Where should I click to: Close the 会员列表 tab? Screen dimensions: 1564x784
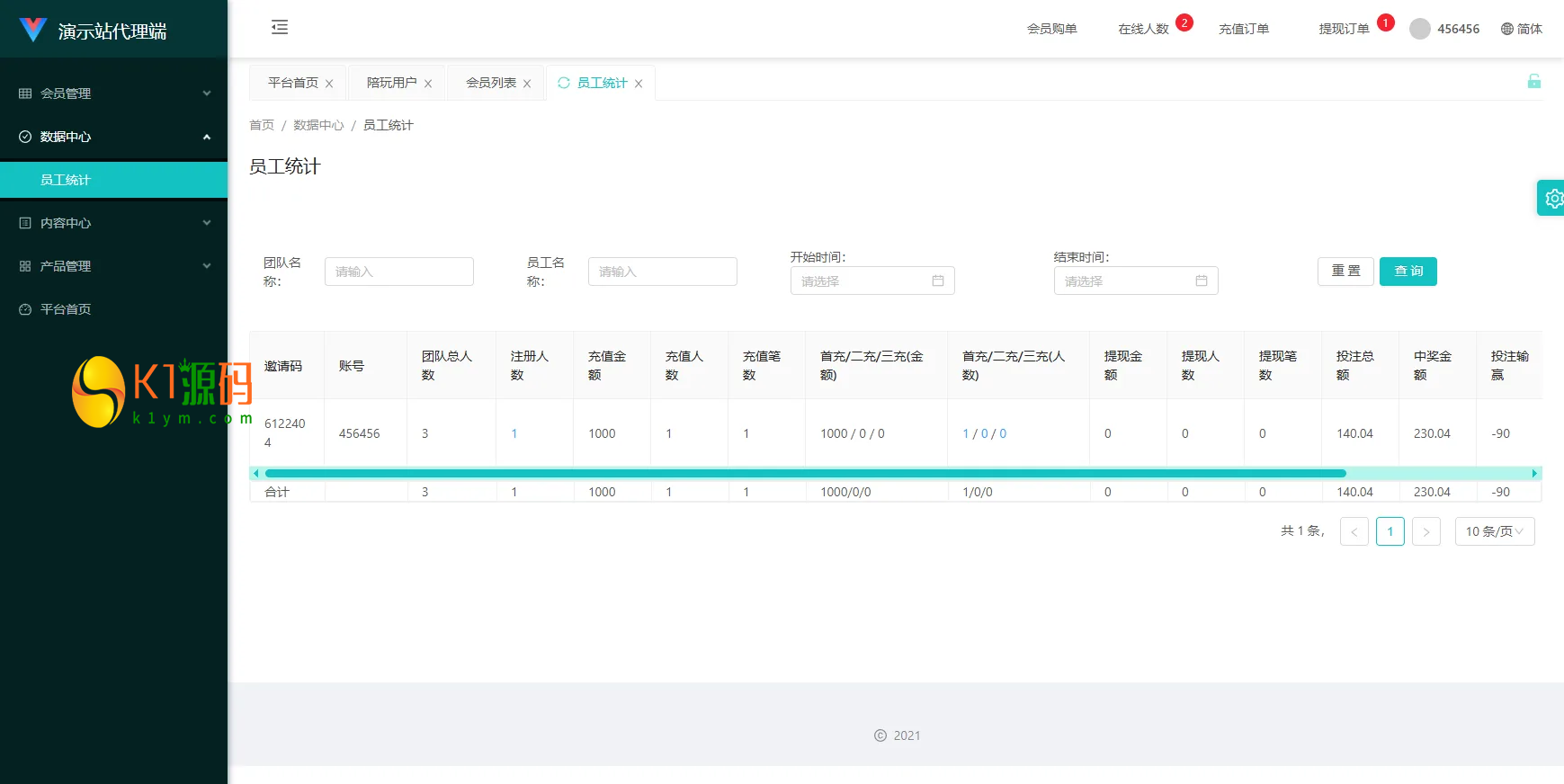tap(527, 84)
